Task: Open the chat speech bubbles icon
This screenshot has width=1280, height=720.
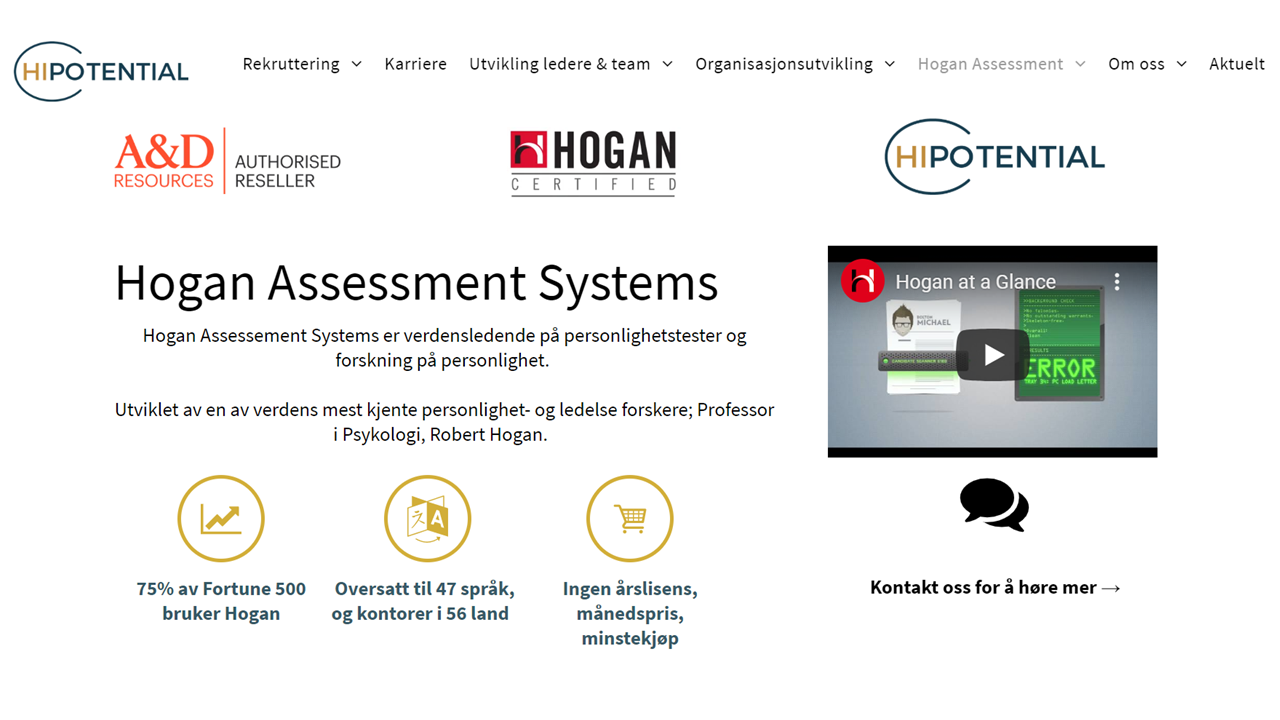Action: point(993,505)
